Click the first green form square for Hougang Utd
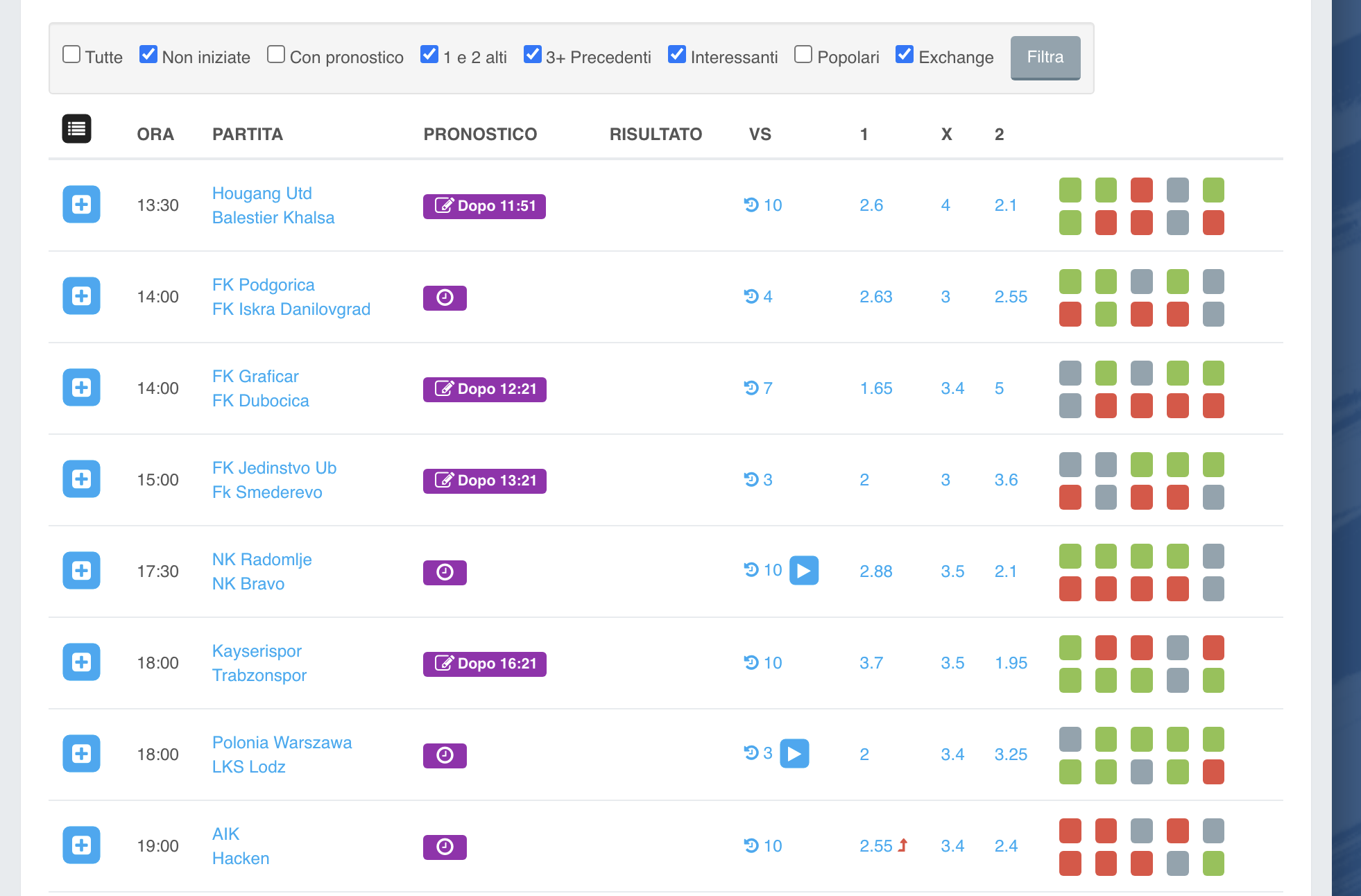Screen dimensions: 1361x896 pyautogui.click(x=1070, y=190)
